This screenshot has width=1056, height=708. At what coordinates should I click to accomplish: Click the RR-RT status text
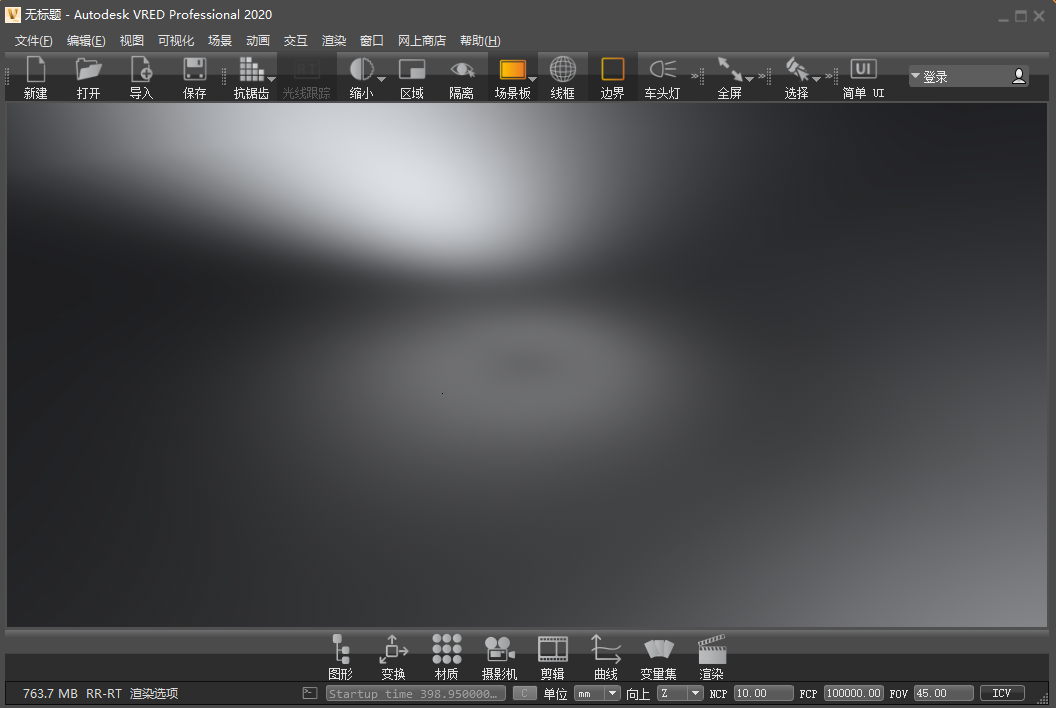104,693
